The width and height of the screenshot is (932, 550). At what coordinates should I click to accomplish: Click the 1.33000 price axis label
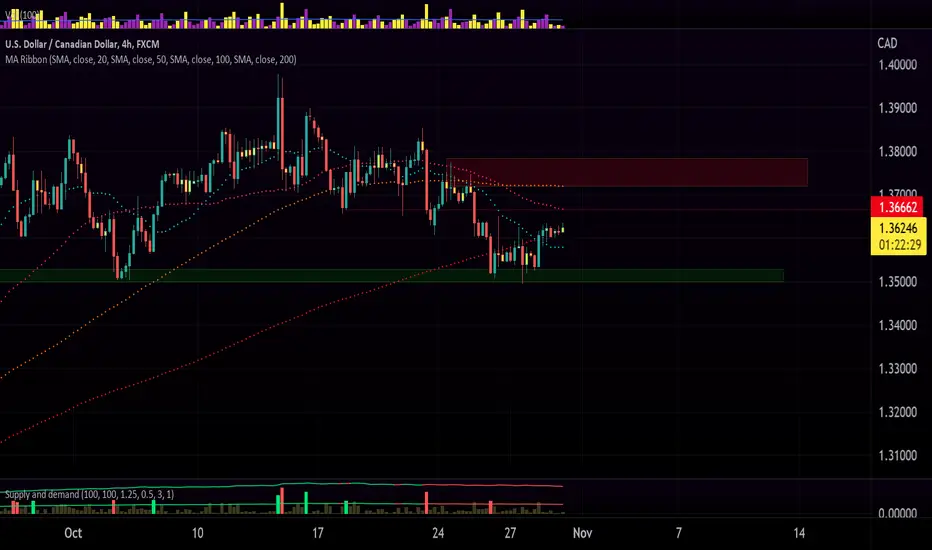tap(898, 369)
